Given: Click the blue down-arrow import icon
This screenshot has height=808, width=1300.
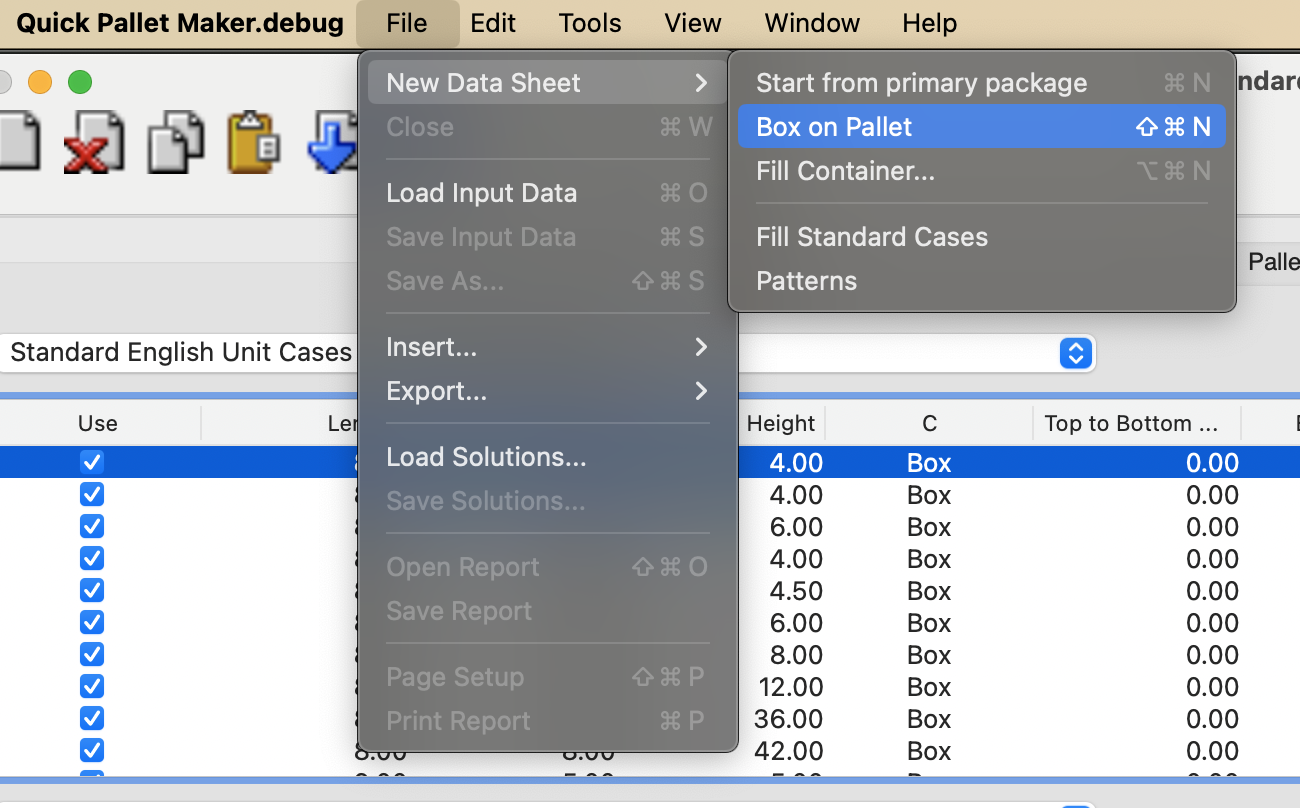Looking at the screenshot, I should [335, 142].
